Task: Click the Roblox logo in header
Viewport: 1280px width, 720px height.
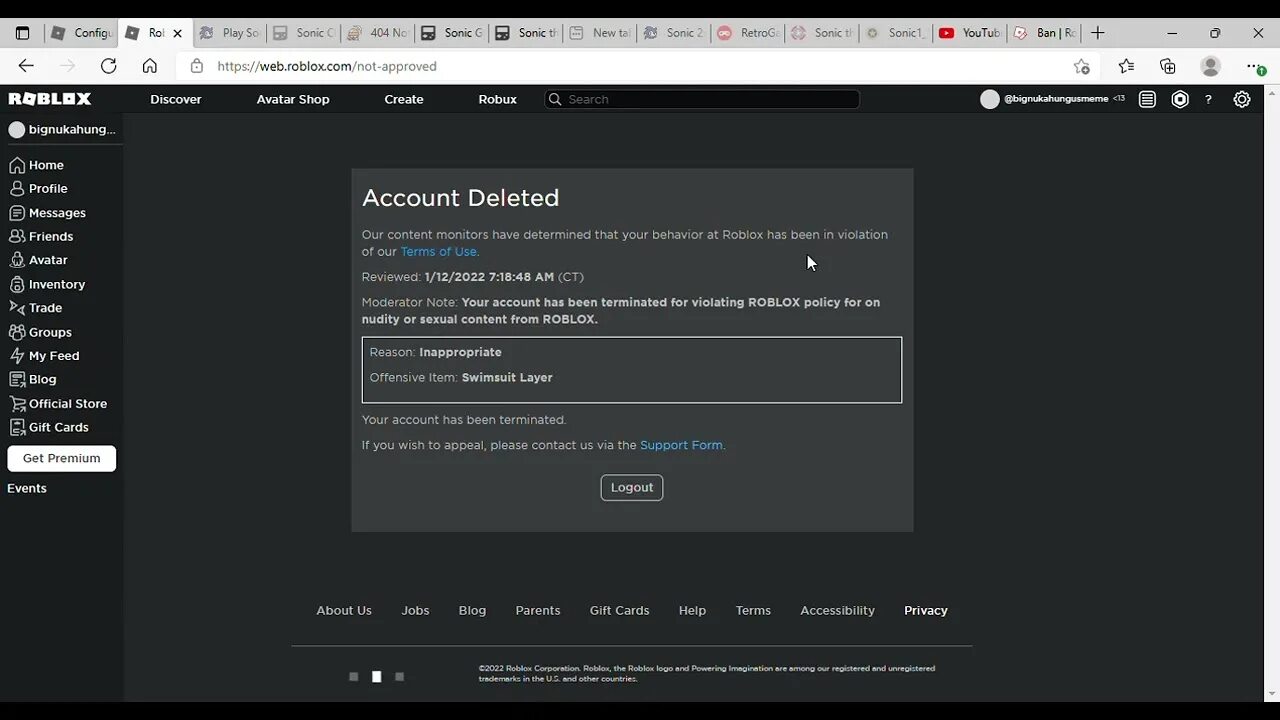Action: point(50,99)
